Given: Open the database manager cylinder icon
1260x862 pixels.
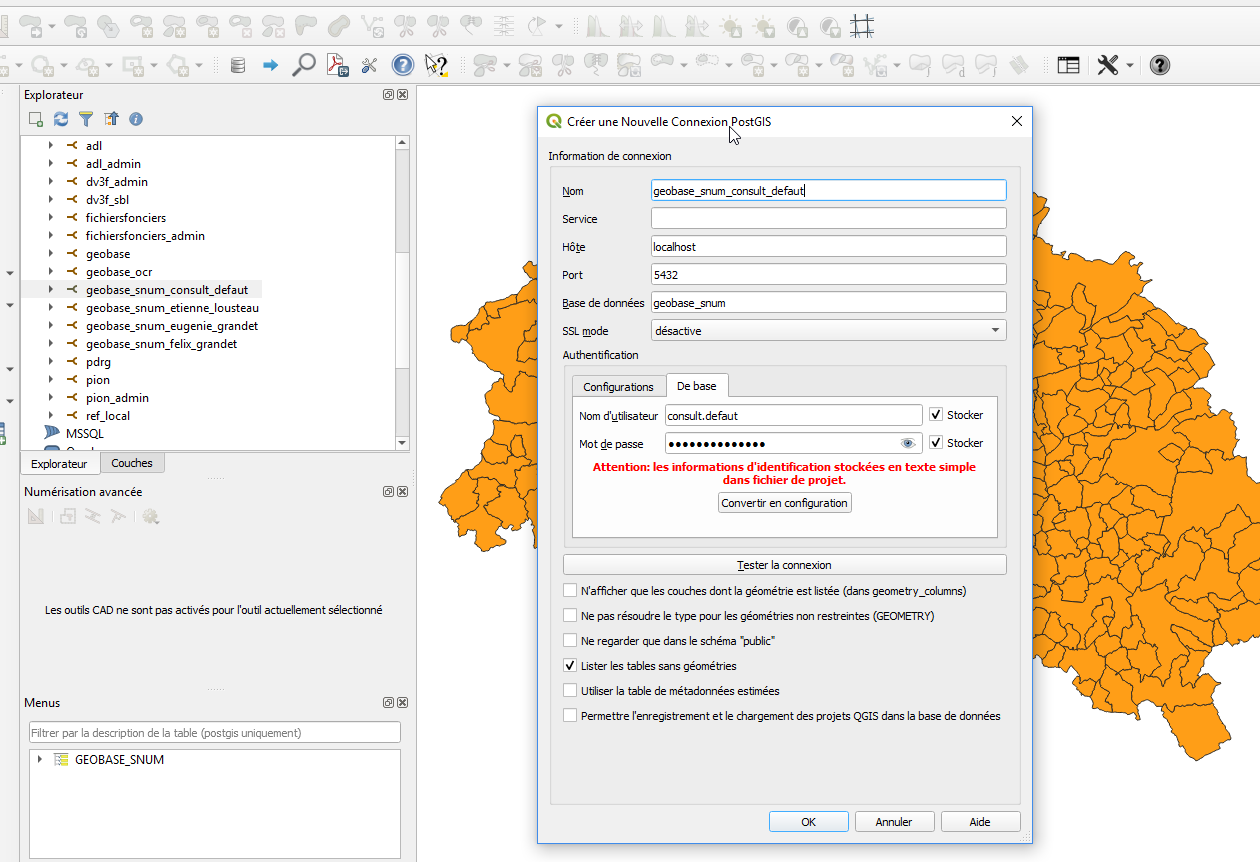Looking at the screenshot, I should click(237, 66).
